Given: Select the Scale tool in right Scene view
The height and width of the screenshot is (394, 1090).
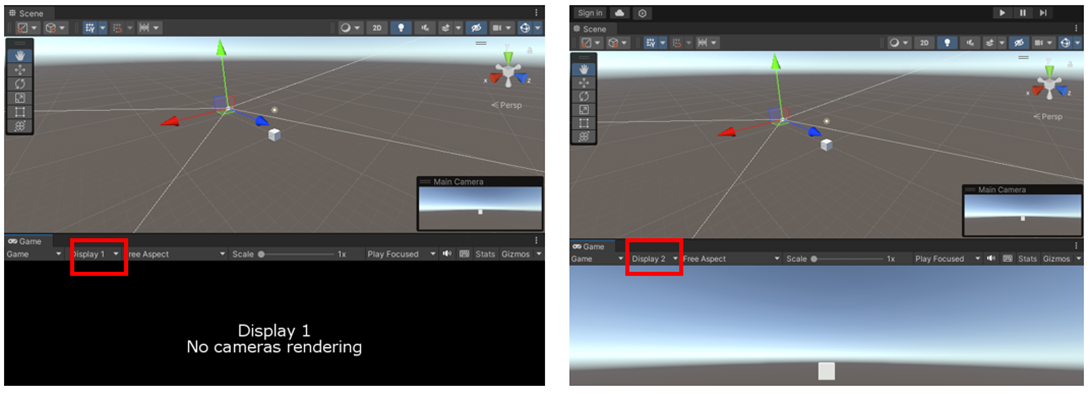Looking at the screenshot, I should 584,109.
